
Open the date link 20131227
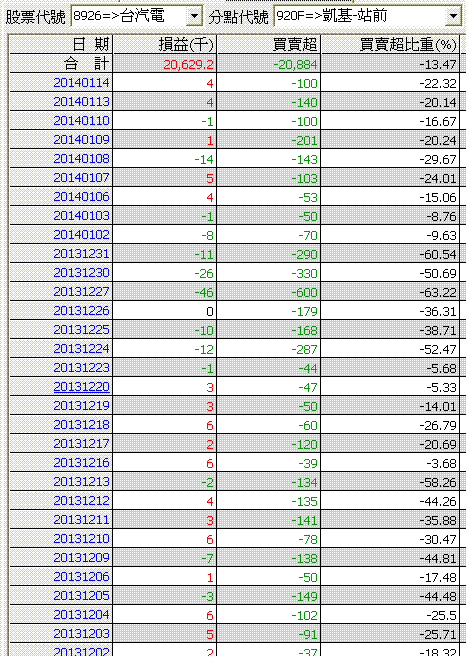coord(82,292)
